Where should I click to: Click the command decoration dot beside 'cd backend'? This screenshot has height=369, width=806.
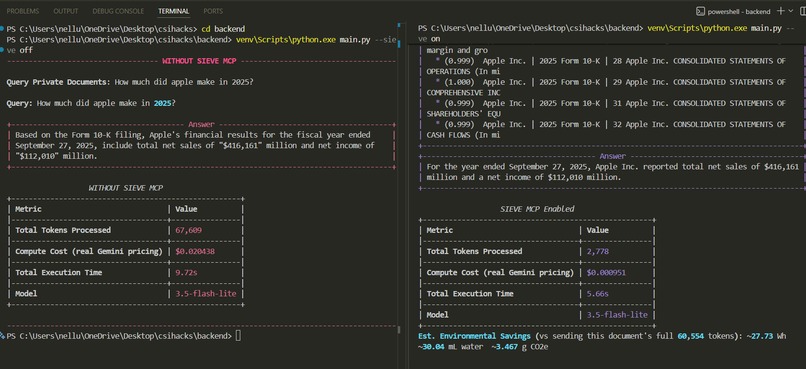coord(3,28)
